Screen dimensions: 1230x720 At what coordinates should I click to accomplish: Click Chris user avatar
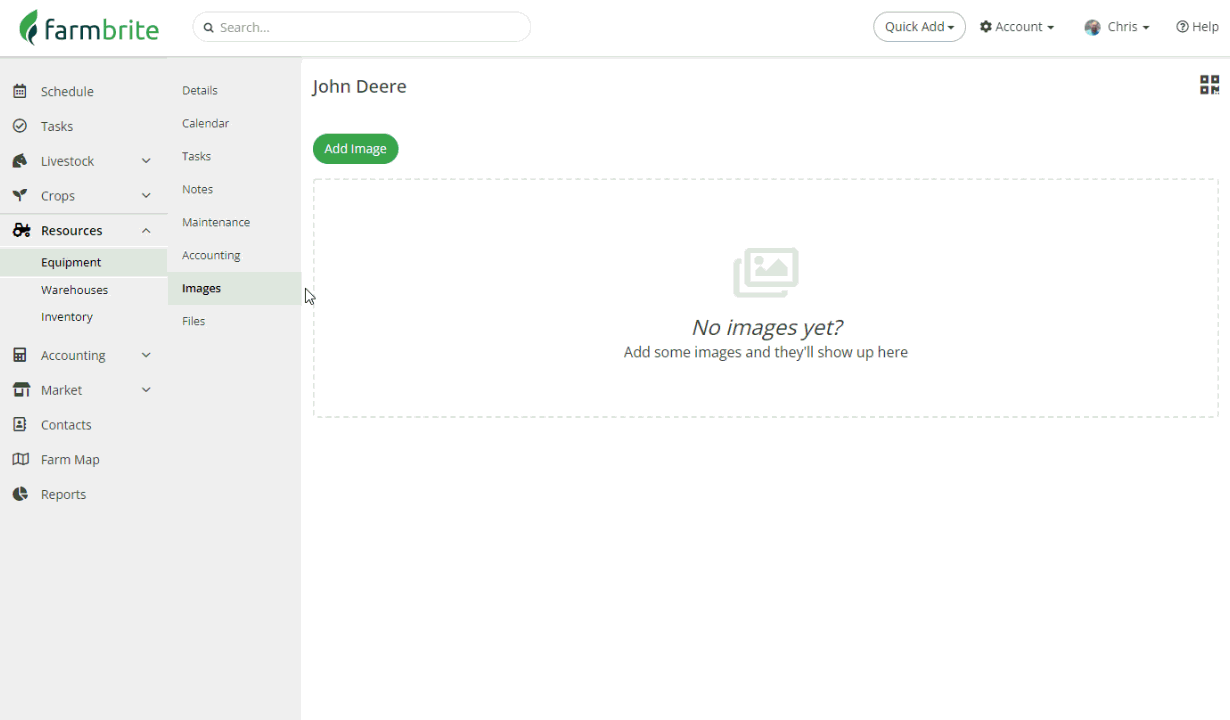pos(1092,27)
